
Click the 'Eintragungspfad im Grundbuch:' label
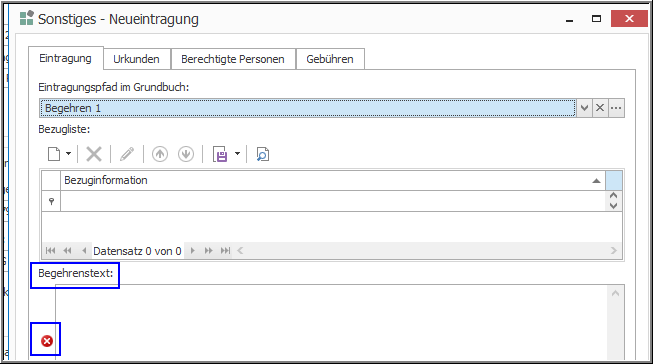click(114, 87)
